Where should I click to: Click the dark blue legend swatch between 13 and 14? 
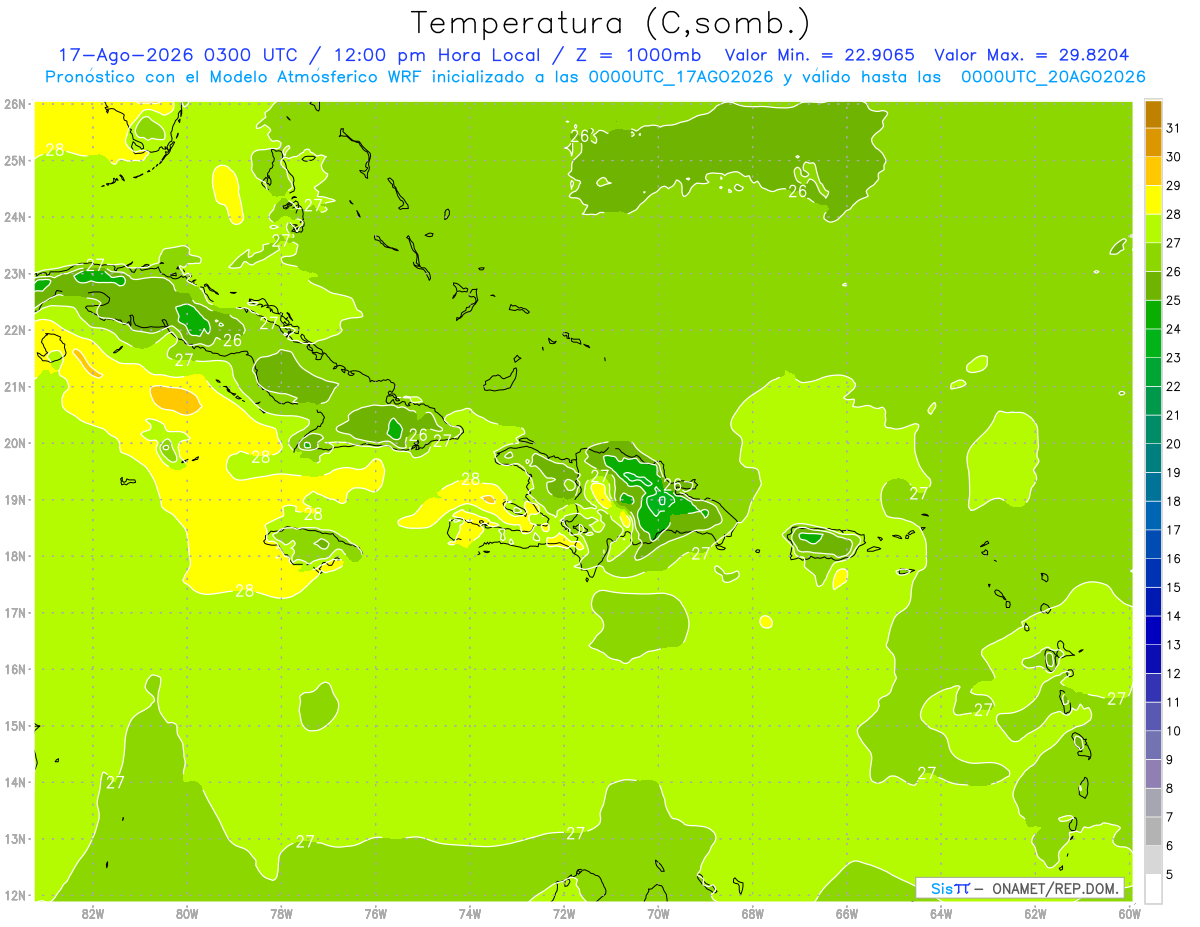1153,630
